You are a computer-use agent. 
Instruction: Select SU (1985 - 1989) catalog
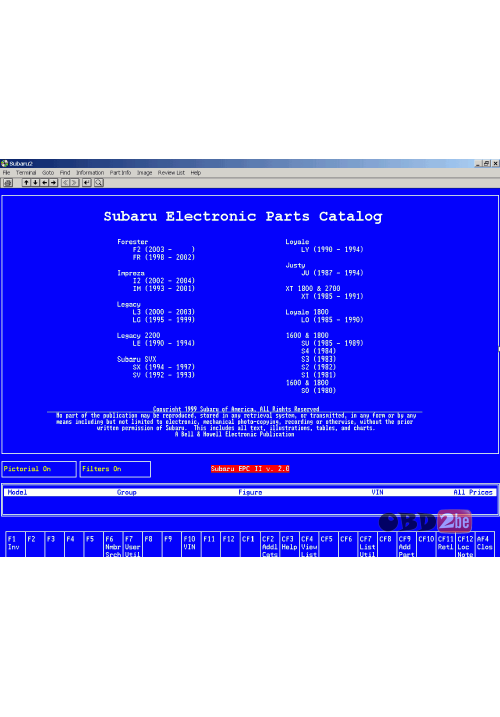[x=332, y=343]
